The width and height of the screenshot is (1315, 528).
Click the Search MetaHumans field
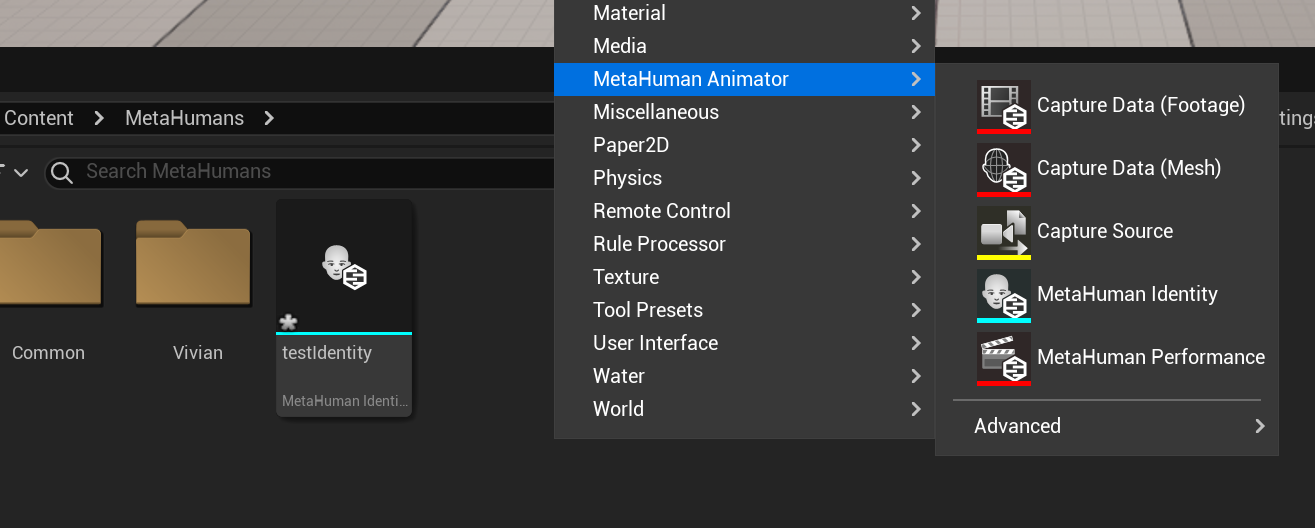[x=300, y=172]
